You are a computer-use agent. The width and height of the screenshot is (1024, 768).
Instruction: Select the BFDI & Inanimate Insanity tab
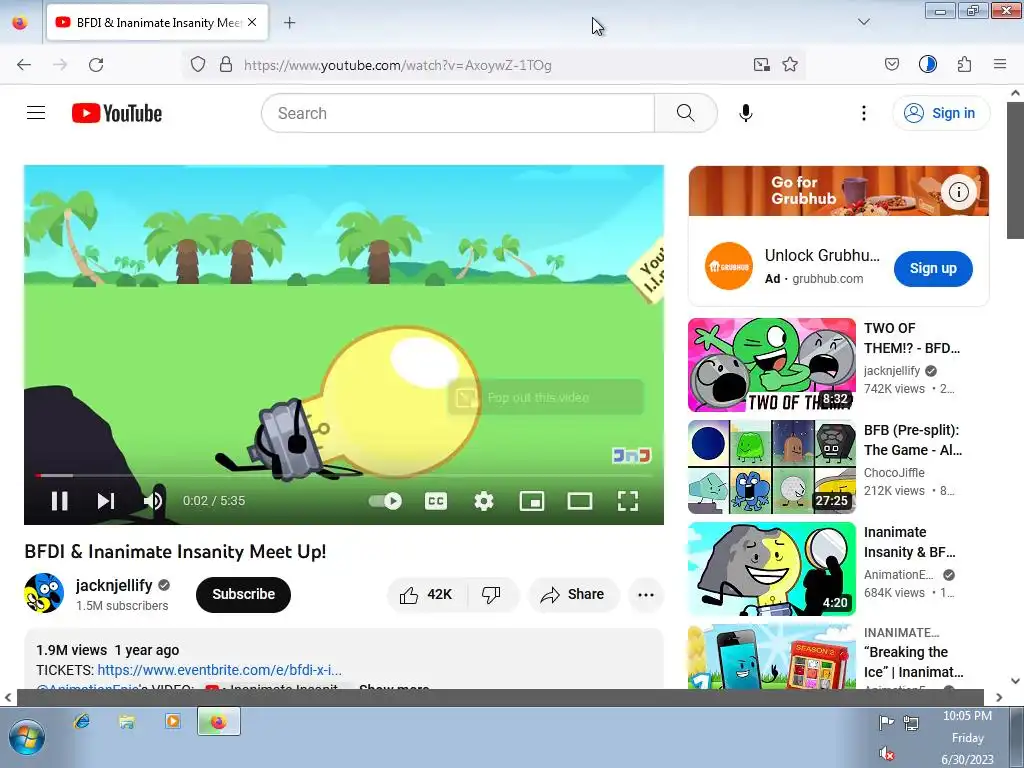point(157,23)
